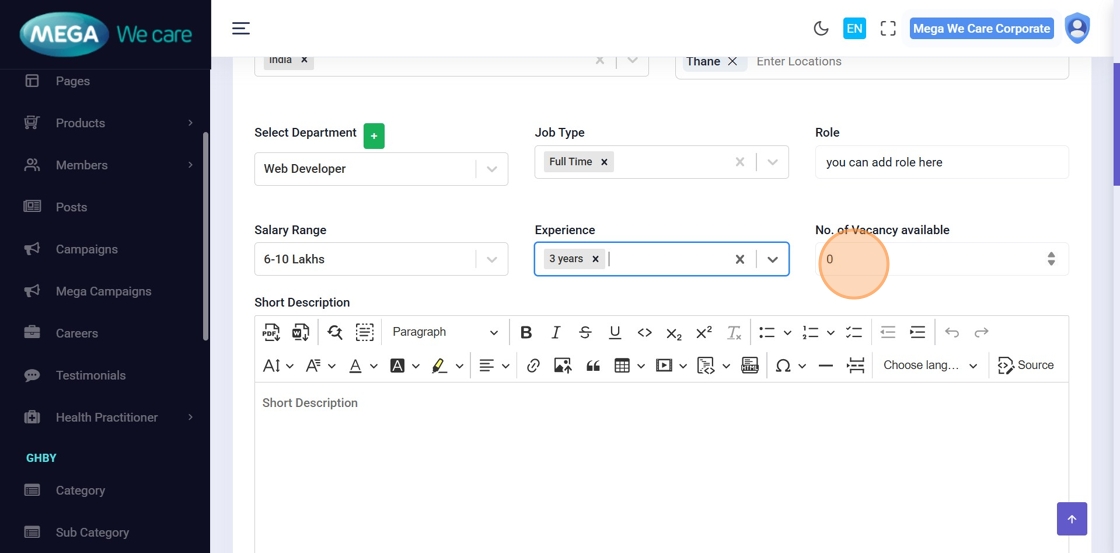
Task: Toggle dark mode moon icon
Action: tap(821, 29)
